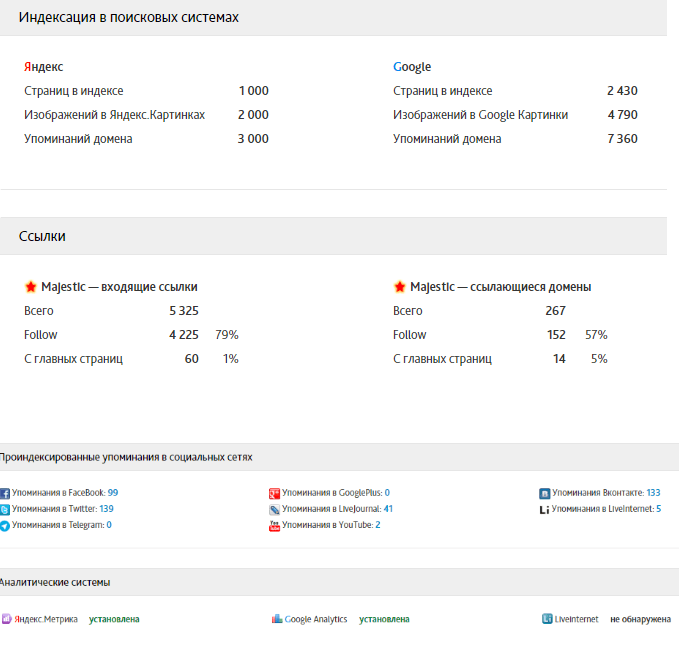The width and height of the screenshot is (679, 652).
Task: Click the Google Analytics bar chart icon
Action: (x=277, y=619)
